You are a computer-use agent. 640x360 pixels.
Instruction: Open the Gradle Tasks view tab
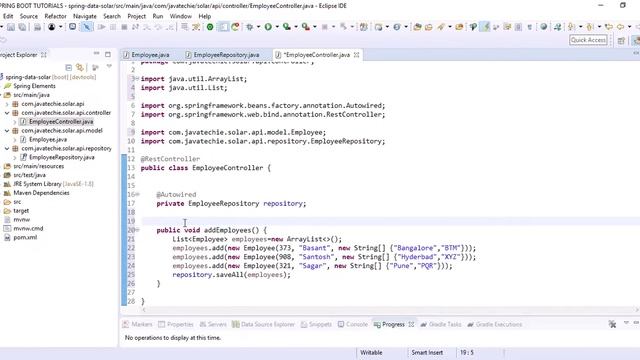click(441, 324)
